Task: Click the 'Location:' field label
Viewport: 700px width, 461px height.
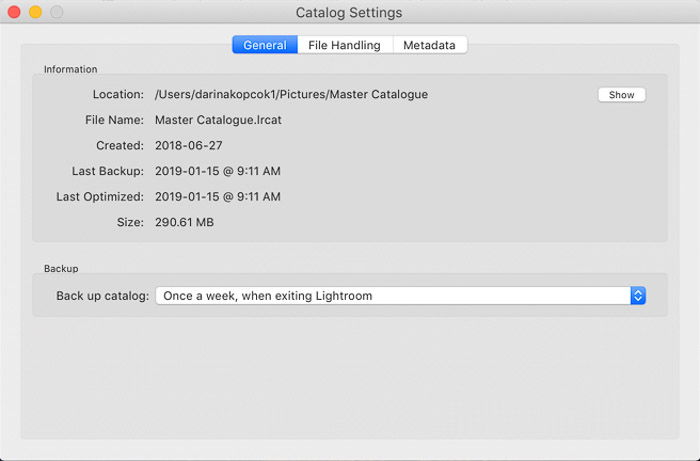Action: click(118, 95)
